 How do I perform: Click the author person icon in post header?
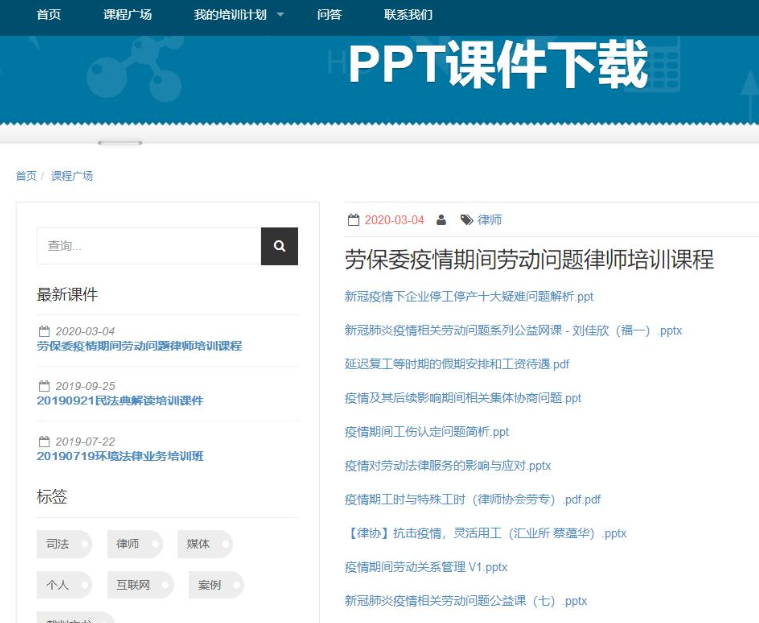click(x=441, y=220)
